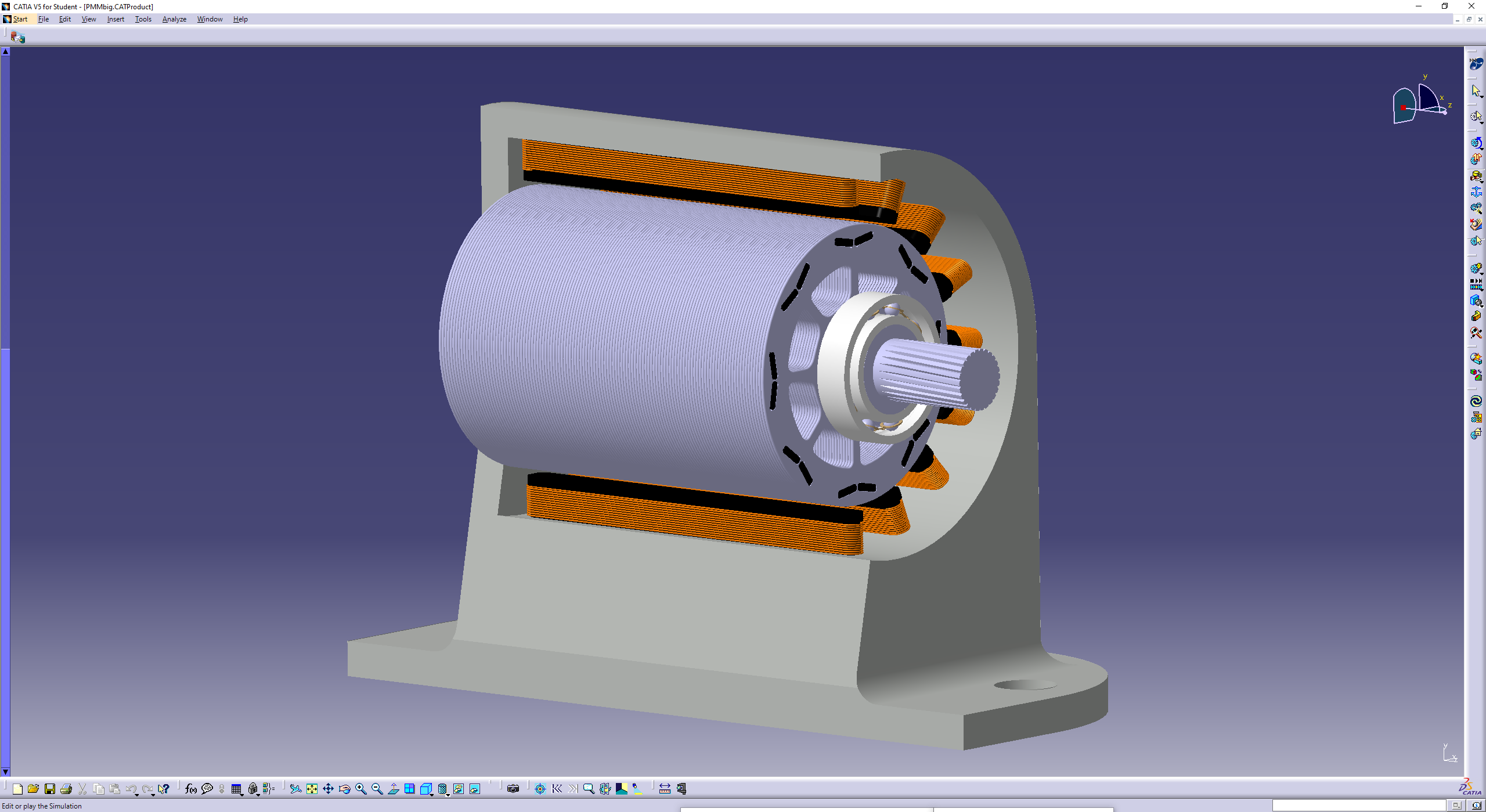Toggle Swap visible space icon
The width and height of the screenshot is (1486, 812).
[x=475, y=789]
